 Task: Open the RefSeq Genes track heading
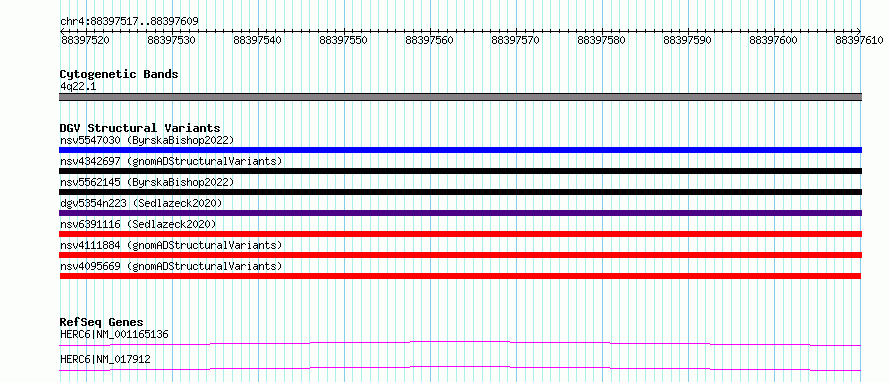102,322
